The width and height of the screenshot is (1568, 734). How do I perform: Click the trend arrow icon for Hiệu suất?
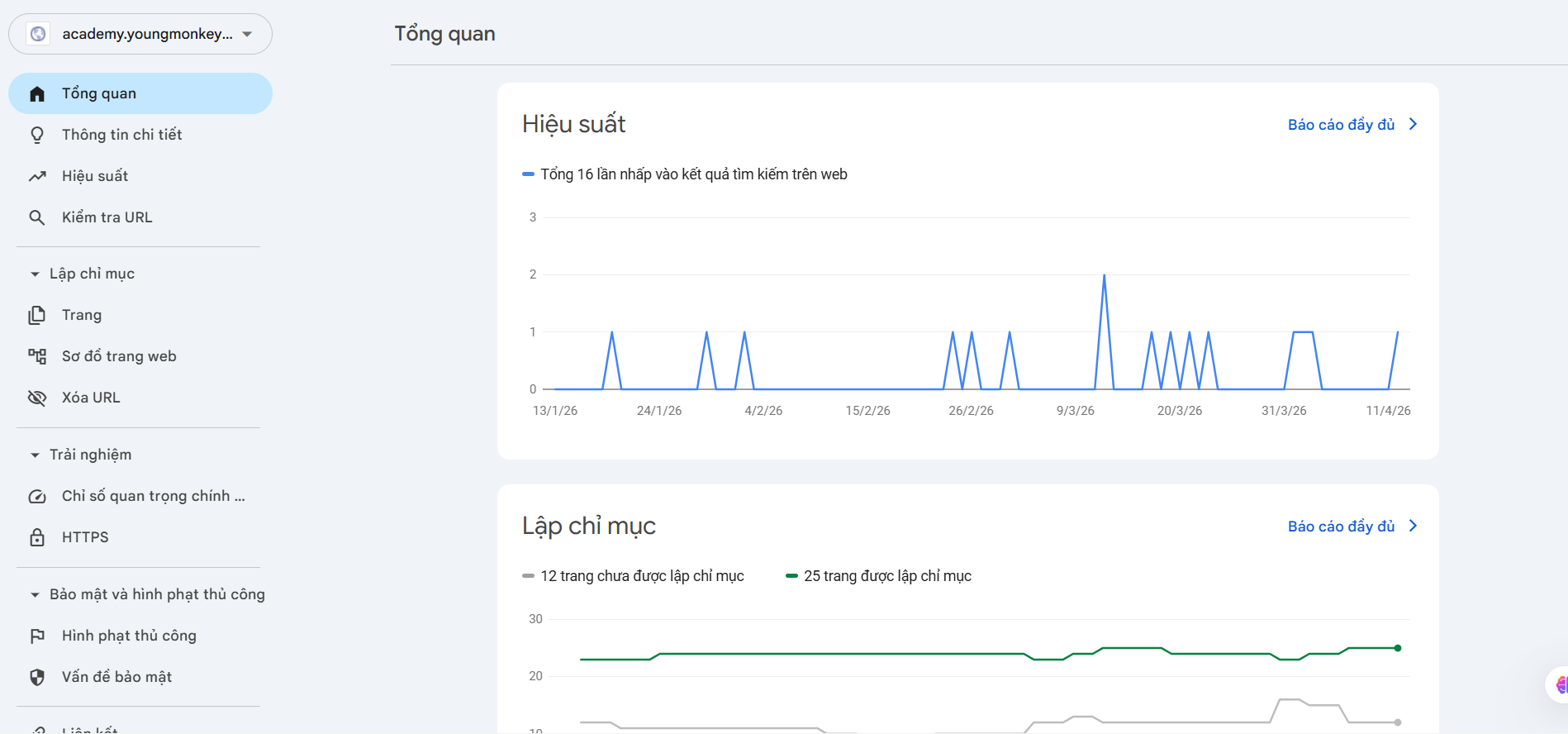coord(37,176)
